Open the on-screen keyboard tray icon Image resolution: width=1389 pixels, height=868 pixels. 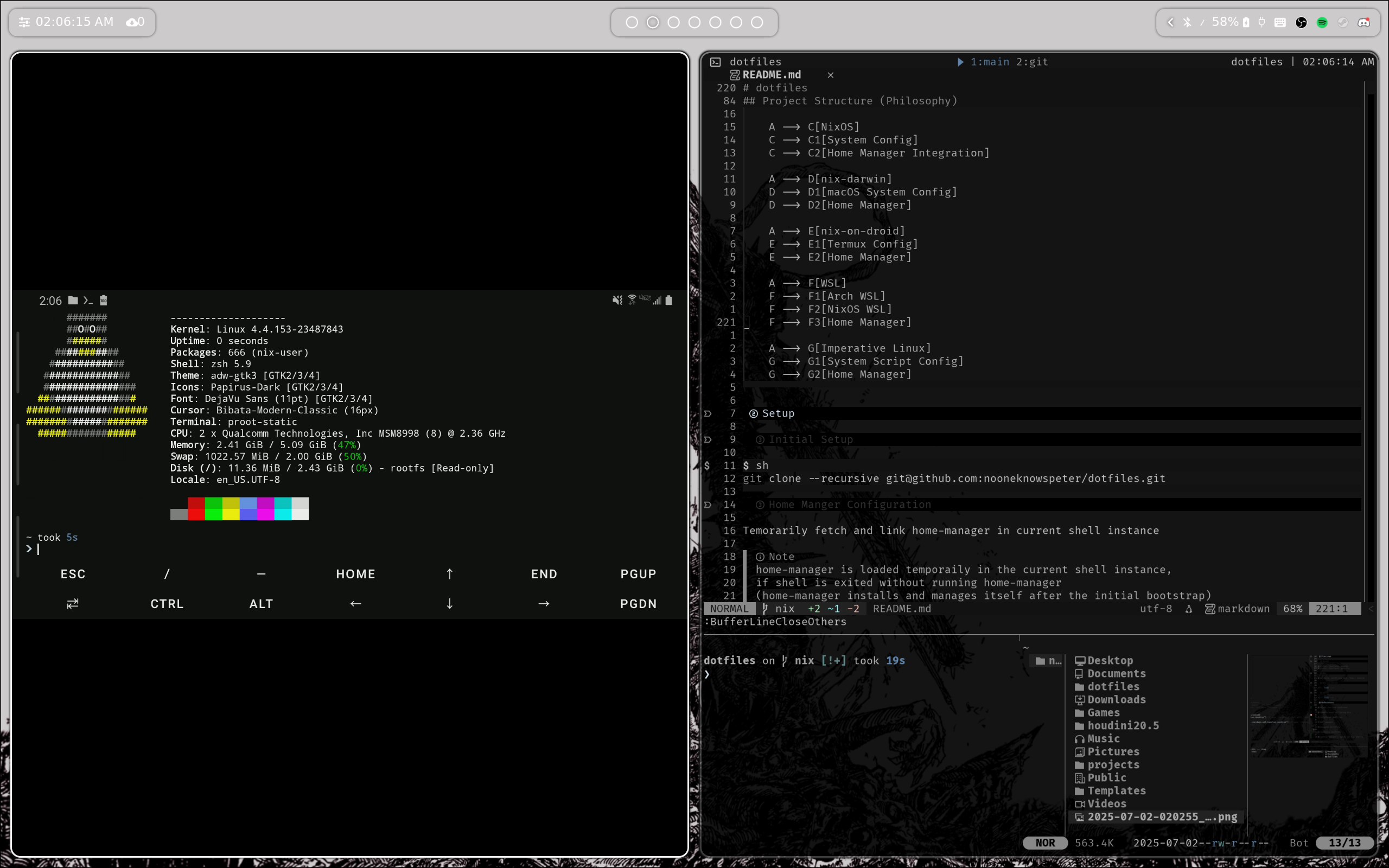[x=1280, y=22]
